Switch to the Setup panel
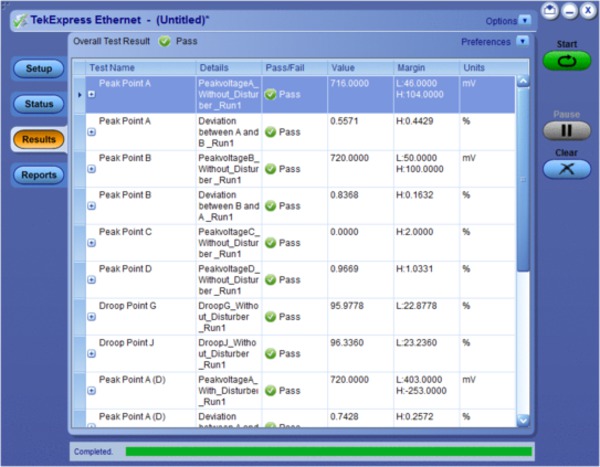600x467 pixels. coord(38,68)
